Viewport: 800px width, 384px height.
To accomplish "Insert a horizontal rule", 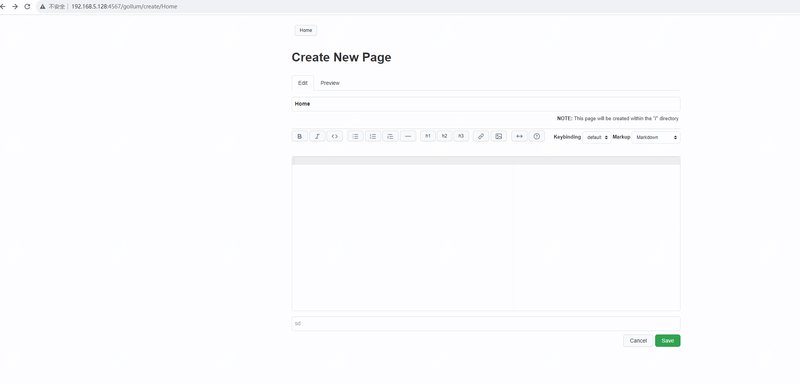I will 408,137.
